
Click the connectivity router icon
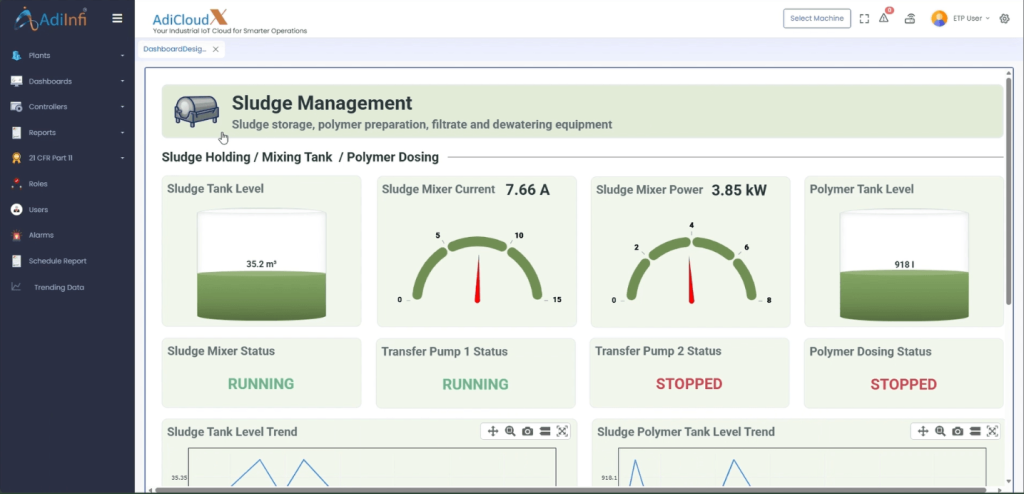click(x=910, y=18)
